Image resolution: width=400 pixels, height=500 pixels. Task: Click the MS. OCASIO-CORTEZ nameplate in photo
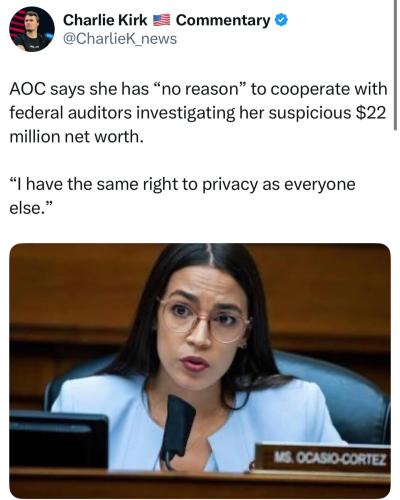click(x=323, y=458)
